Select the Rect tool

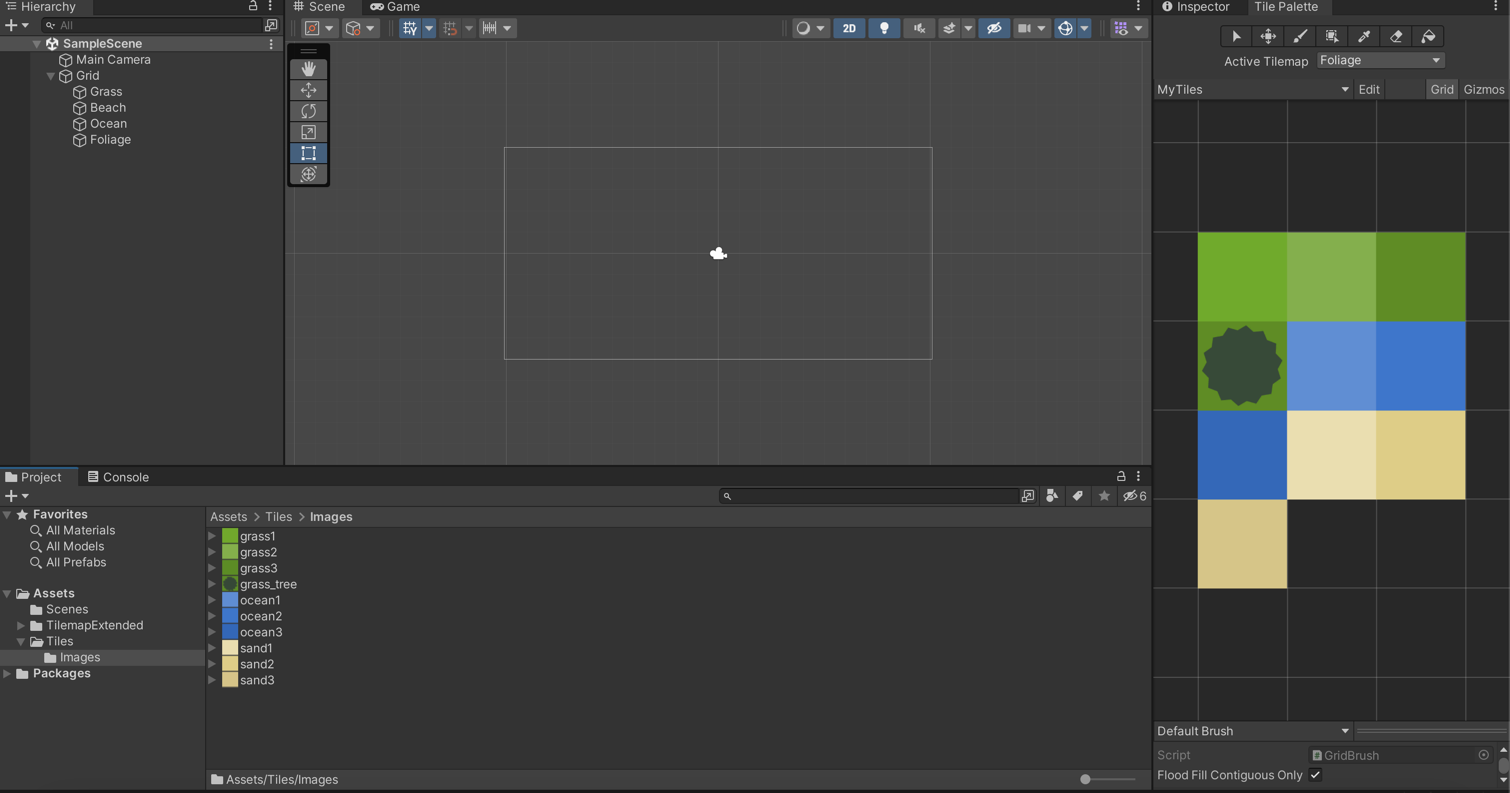(x=308, y=153)
